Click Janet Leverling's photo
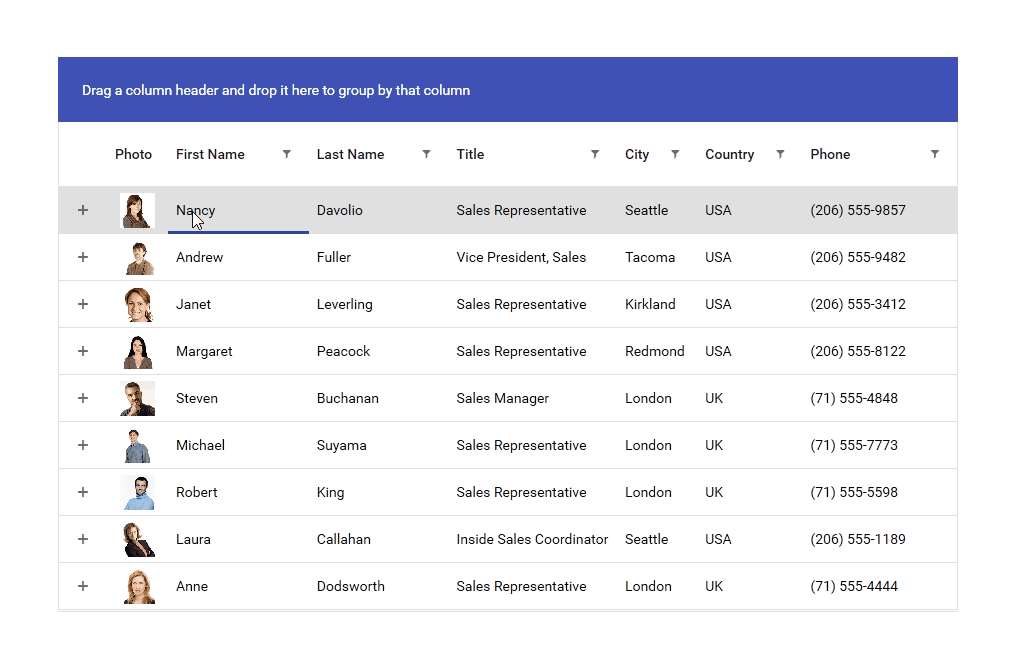The height and width of the screenshot is (670, 1018). click(x=138, y=303)
